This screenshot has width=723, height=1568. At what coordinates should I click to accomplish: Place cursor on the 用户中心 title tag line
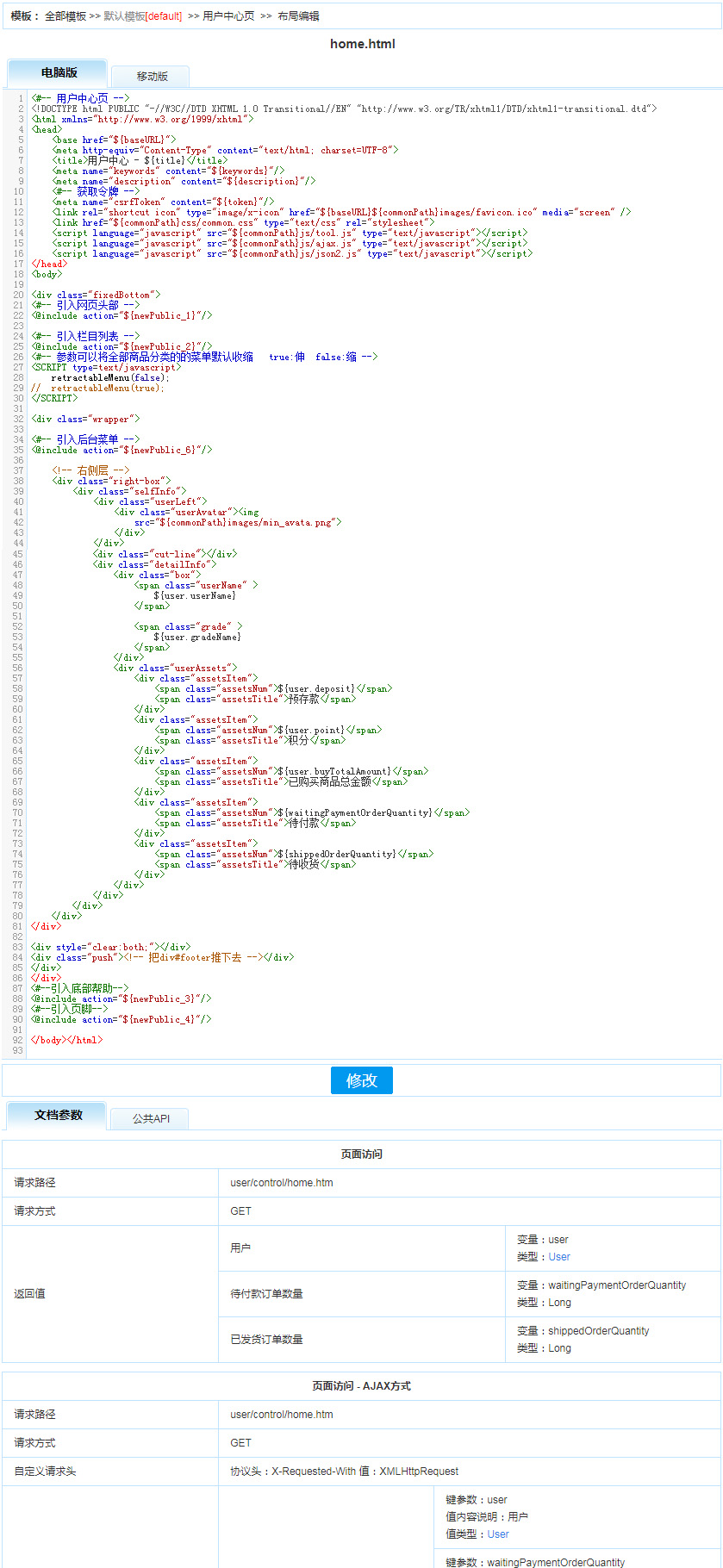point(140,160)
